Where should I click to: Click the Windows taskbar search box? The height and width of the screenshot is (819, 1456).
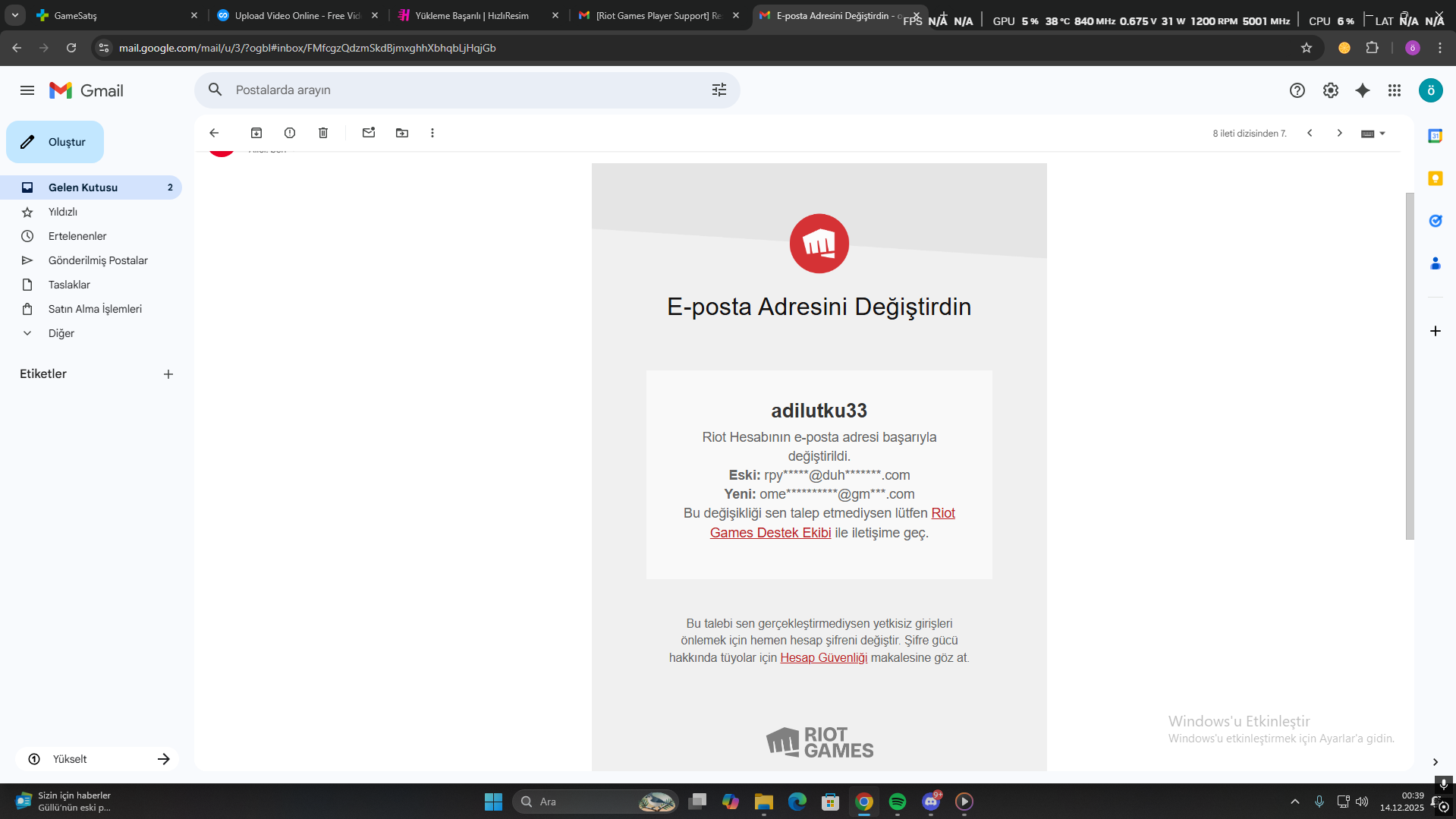595,802
